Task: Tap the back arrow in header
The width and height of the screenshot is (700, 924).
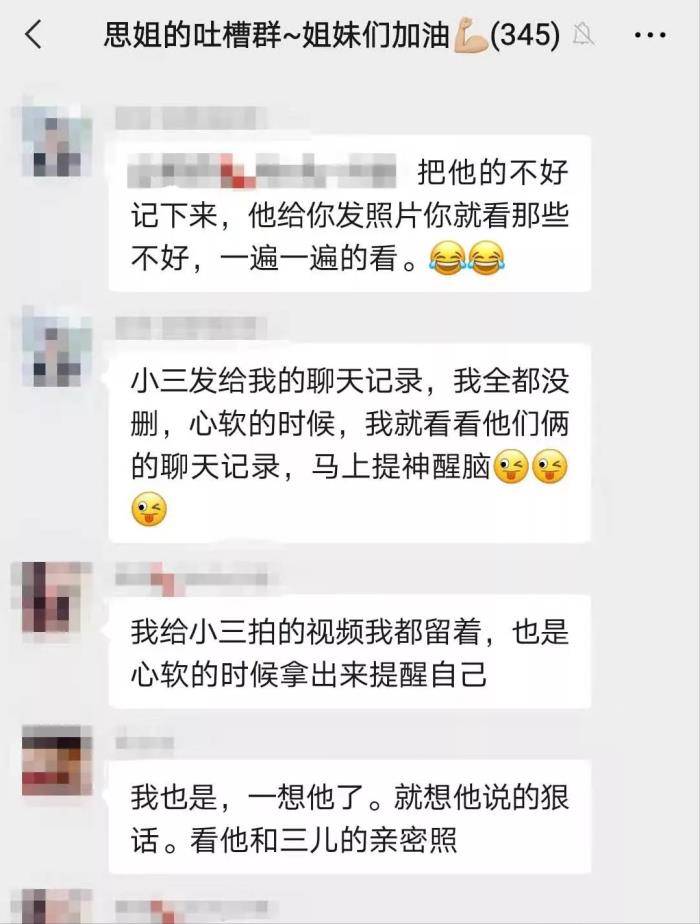Action: (34, 34)
